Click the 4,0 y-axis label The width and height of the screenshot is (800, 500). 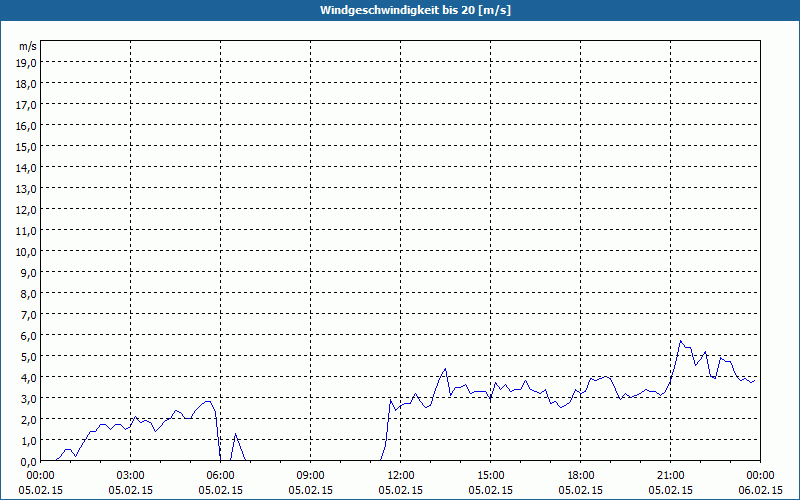30,378
